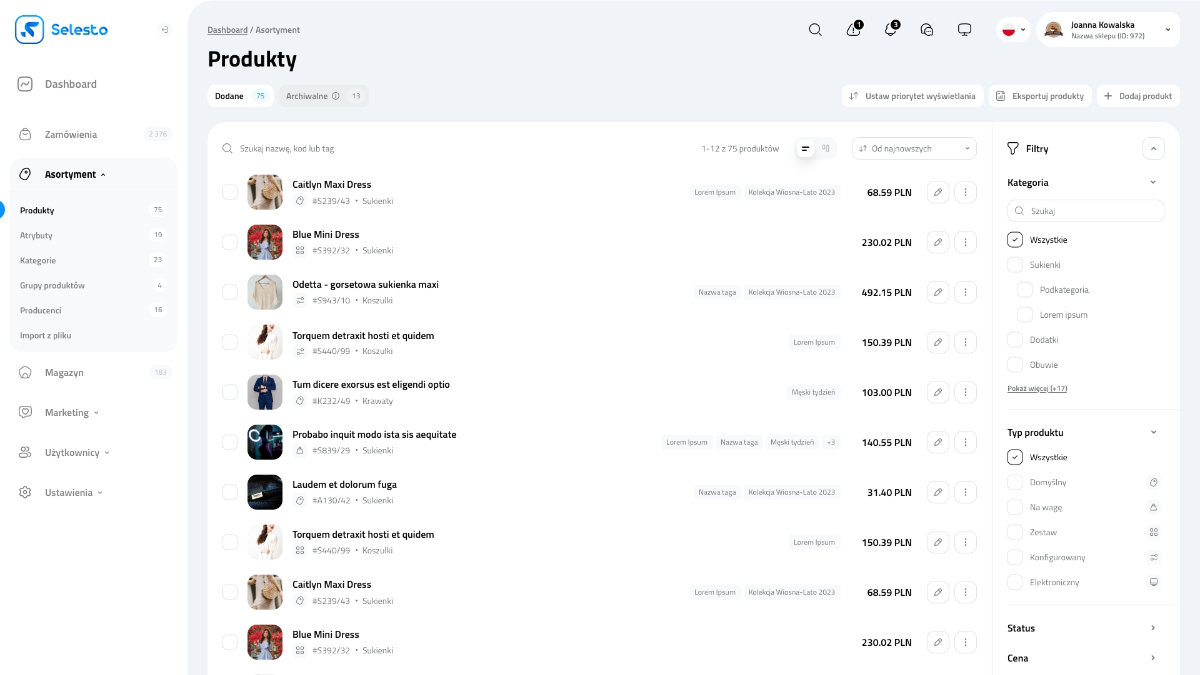Image resolution: width=1200 pixels, height=675 pixels.
Task: Open the search icon in top bar
Action: click(815, 30)
